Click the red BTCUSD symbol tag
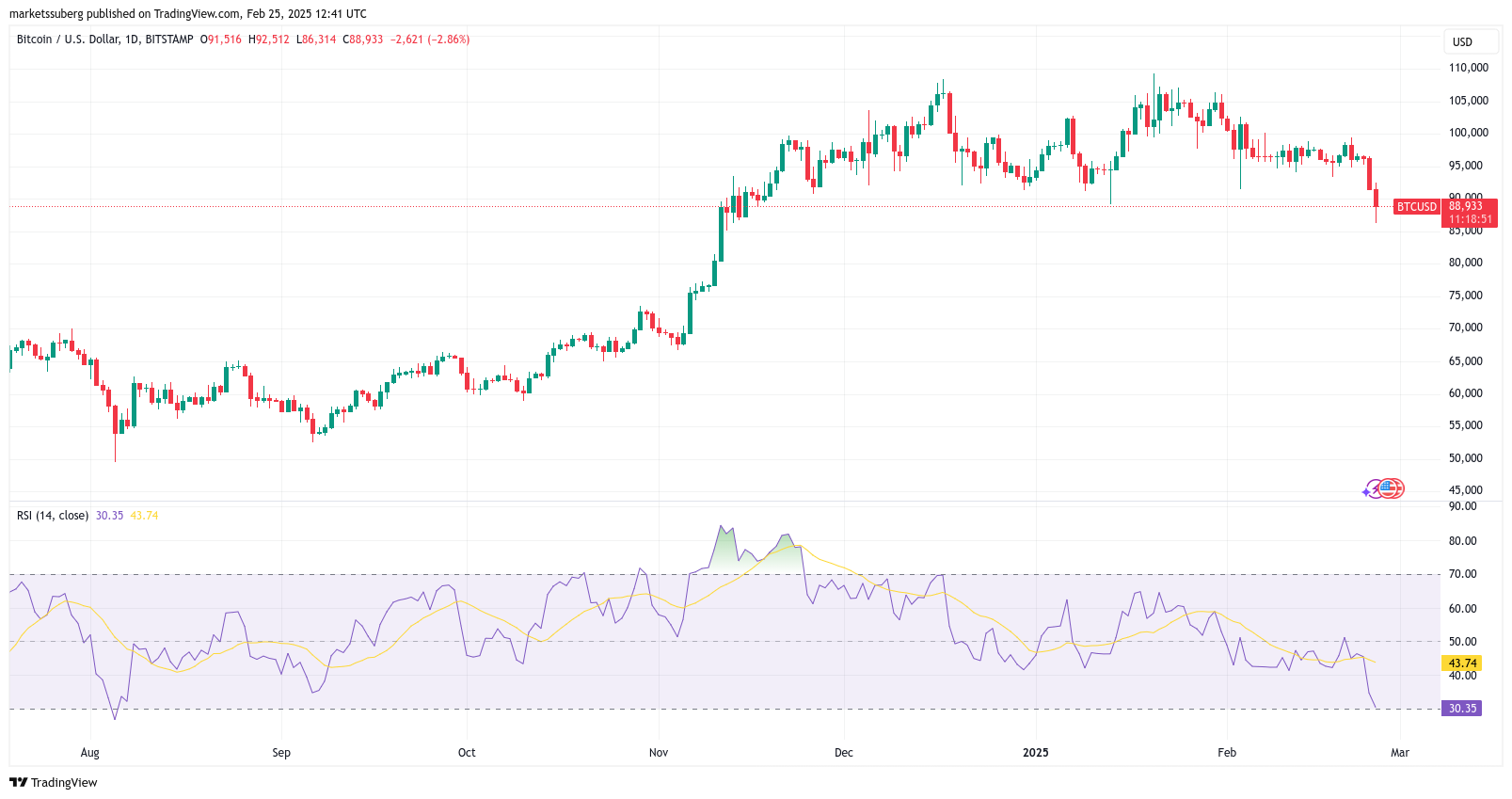This screenshot has height=799, width=1512. coord(1416,207)
